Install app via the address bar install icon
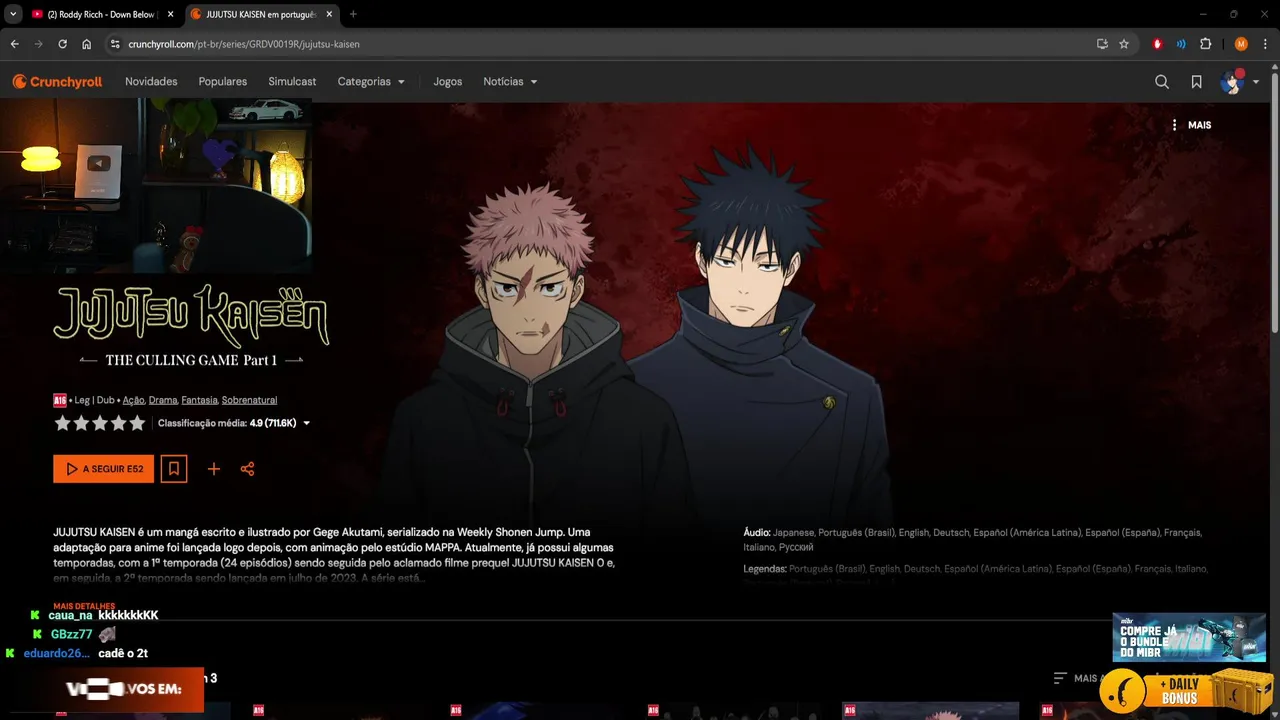Viewport: 1280px width, 720px height. (1102, 44)
